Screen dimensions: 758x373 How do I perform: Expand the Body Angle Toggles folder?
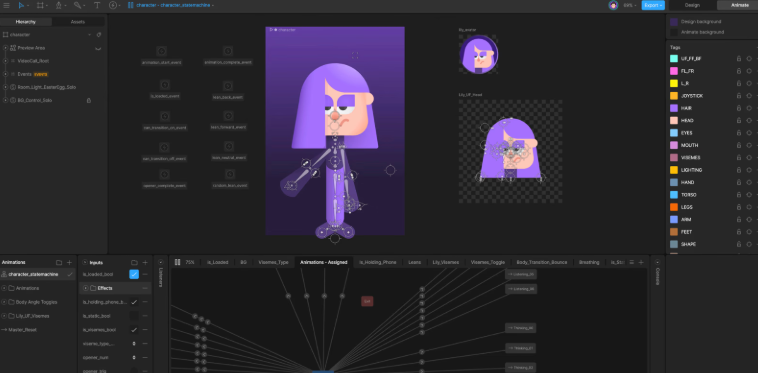[x=4, y=302]
